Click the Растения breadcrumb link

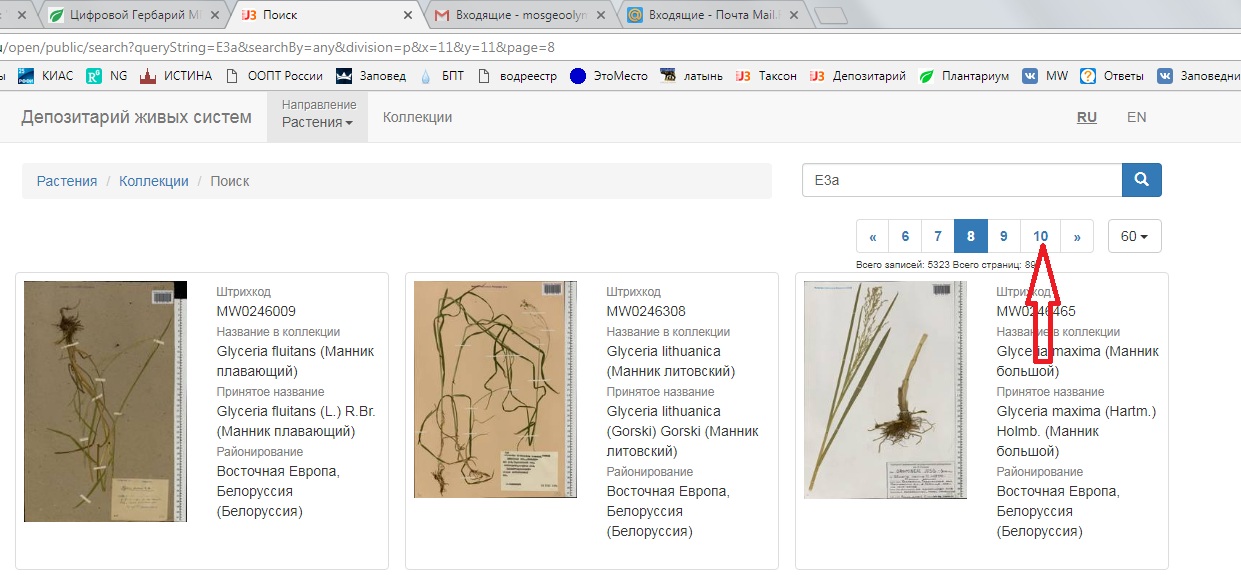67,181
